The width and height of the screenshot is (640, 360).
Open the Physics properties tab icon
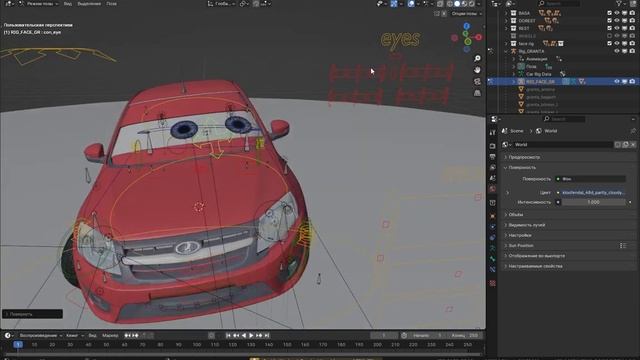493,227
